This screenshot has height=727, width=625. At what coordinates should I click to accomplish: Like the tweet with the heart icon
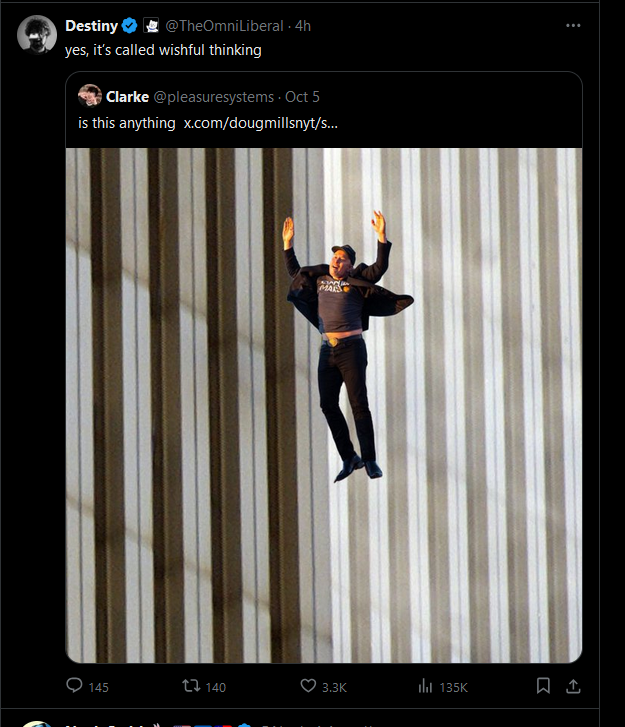coord(308,685)
